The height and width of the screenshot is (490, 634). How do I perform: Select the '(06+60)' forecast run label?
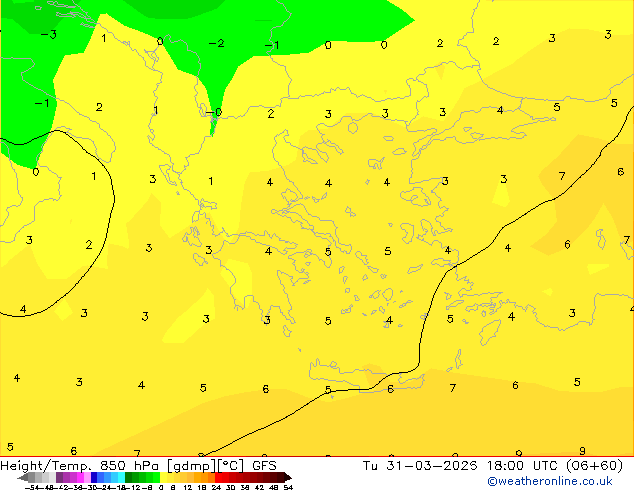point(594,465)
